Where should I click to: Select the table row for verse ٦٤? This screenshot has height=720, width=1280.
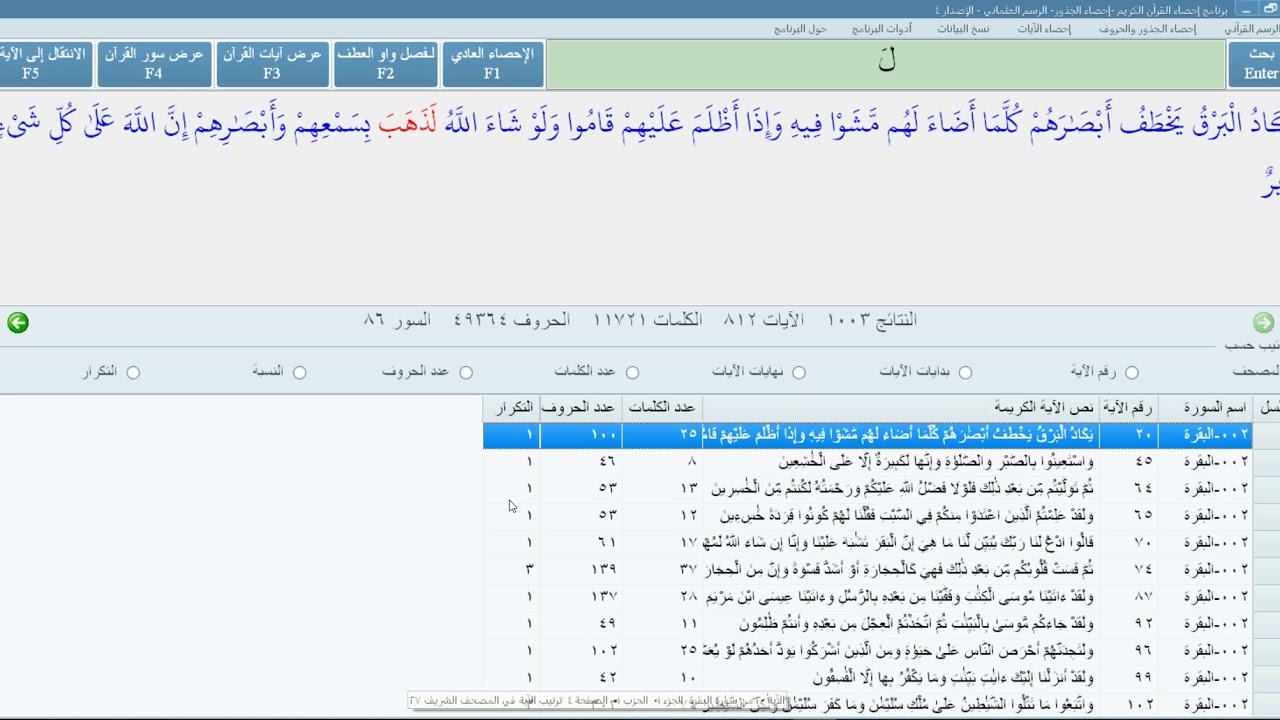867,489
